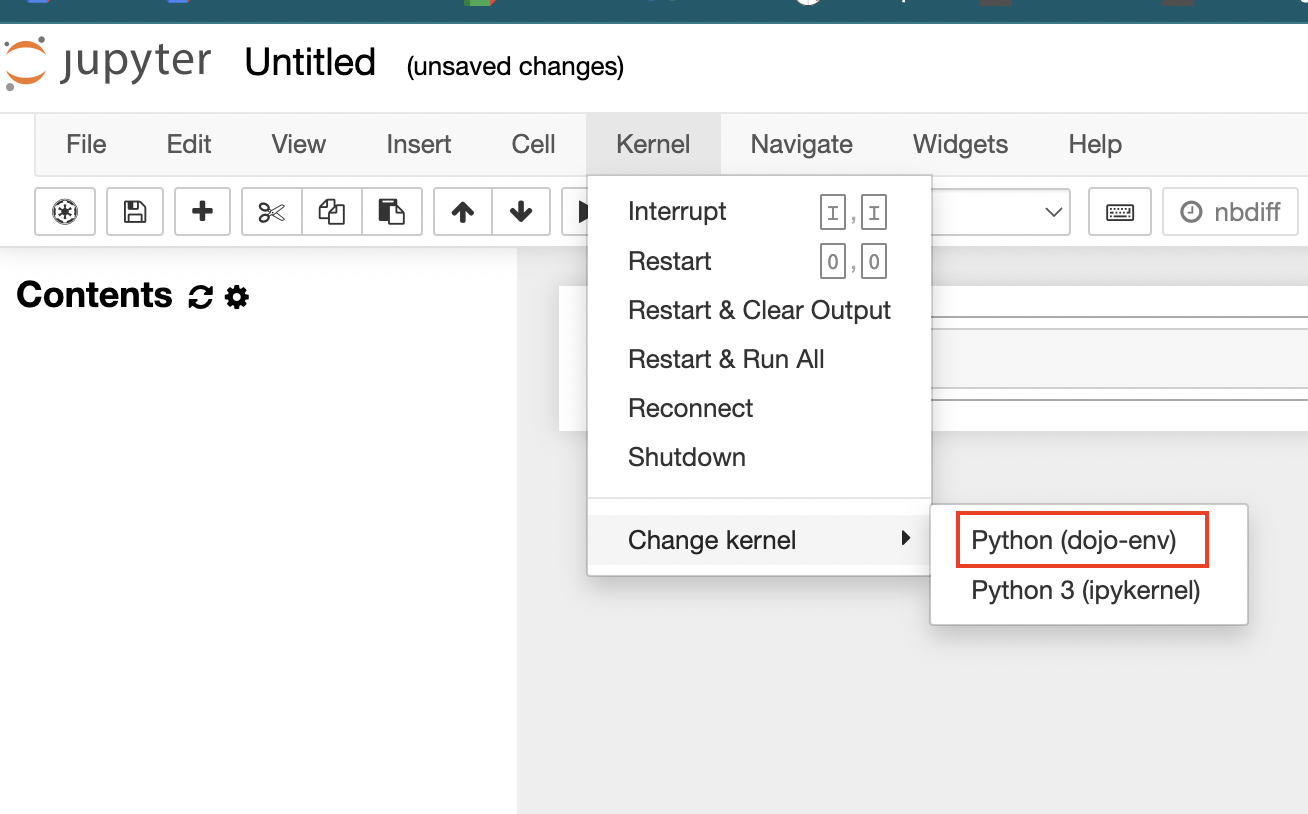Move cell up with arrow icon

click(462, 212)
